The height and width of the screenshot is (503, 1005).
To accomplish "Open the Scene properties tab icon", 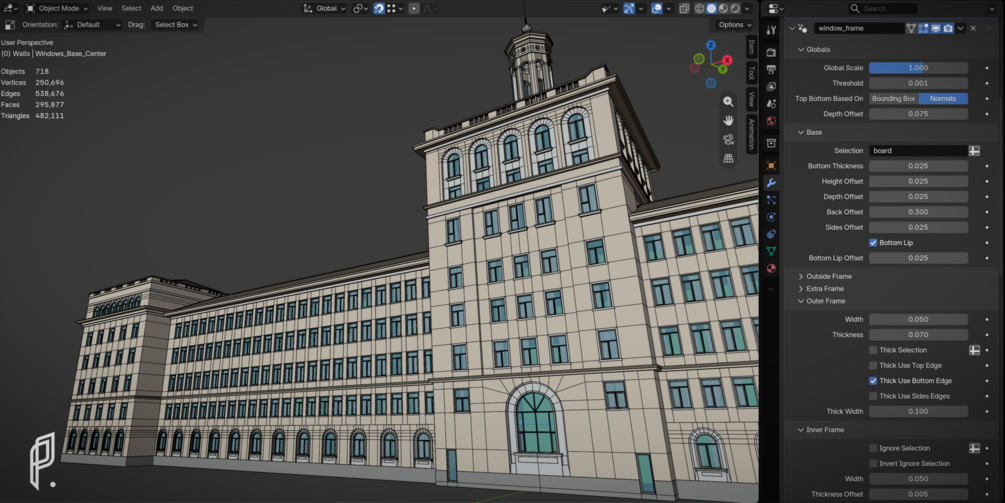I will coord(771,104).
